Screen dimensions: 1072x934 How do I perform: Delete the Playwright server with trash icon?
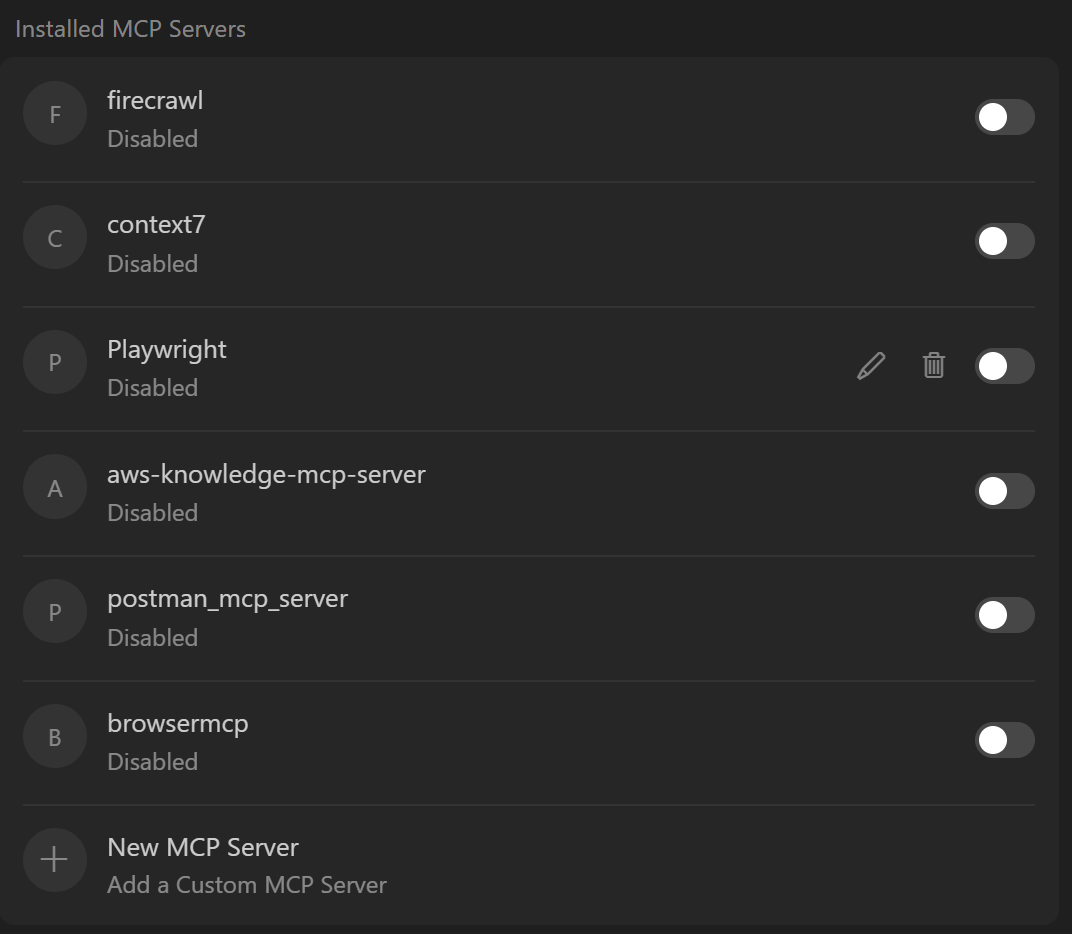point(934,365)
